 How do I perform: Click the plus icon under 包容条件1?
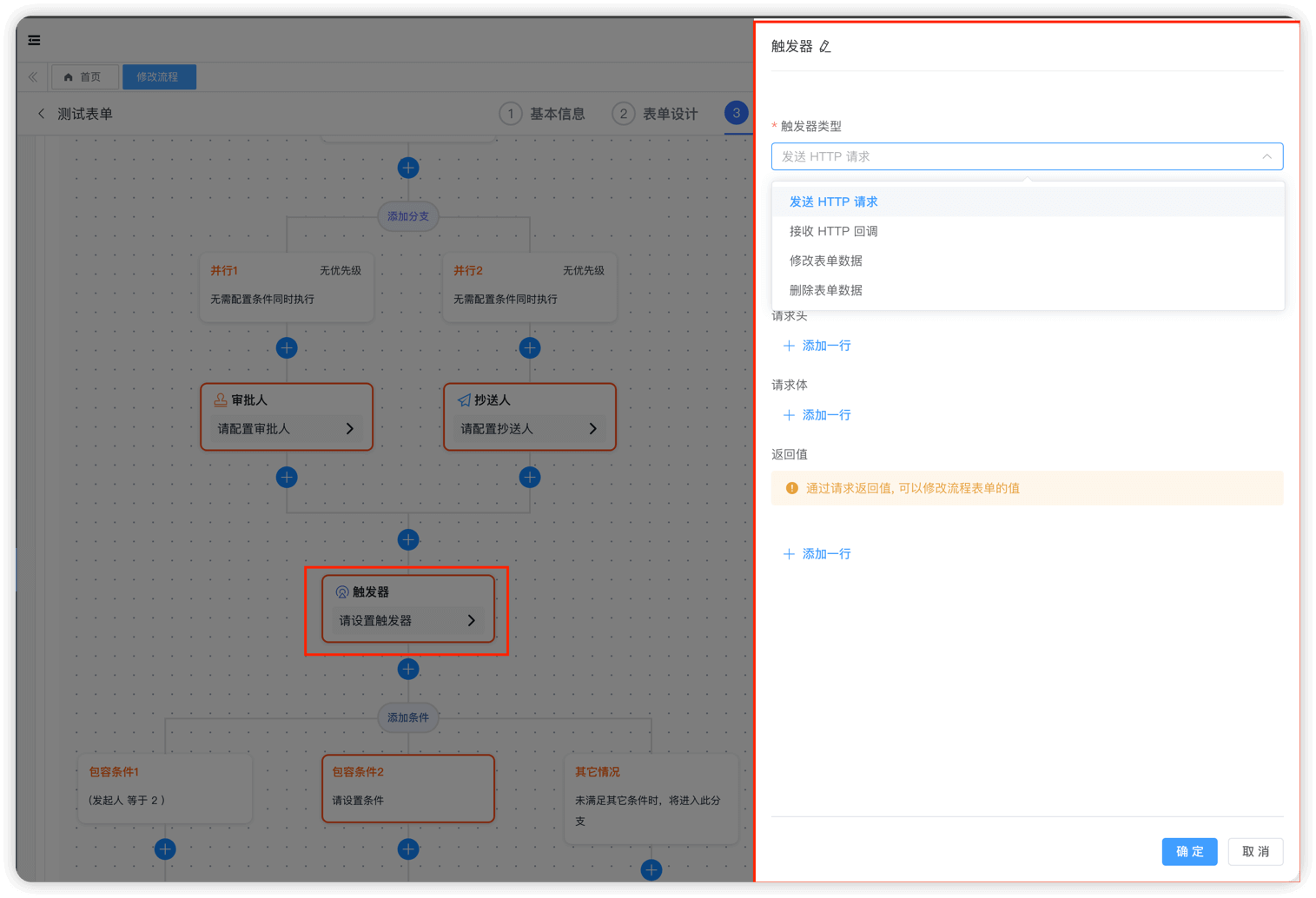point(165,848)
